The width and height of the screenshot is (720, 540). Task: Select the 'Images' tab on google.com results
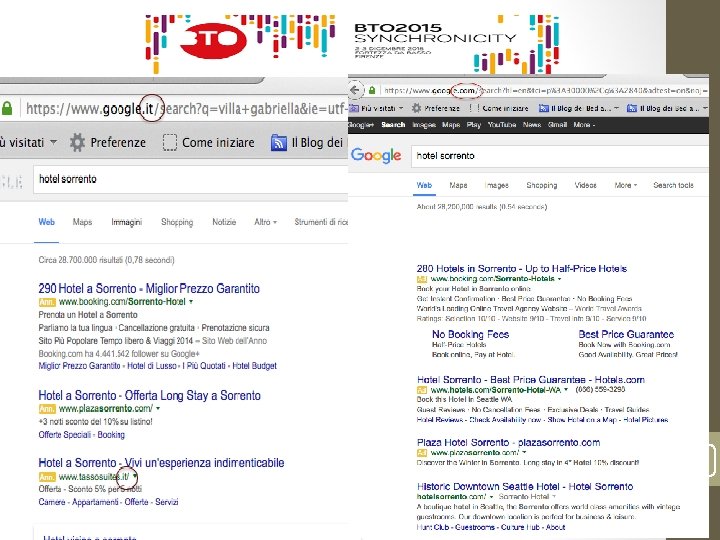(496, 185)
